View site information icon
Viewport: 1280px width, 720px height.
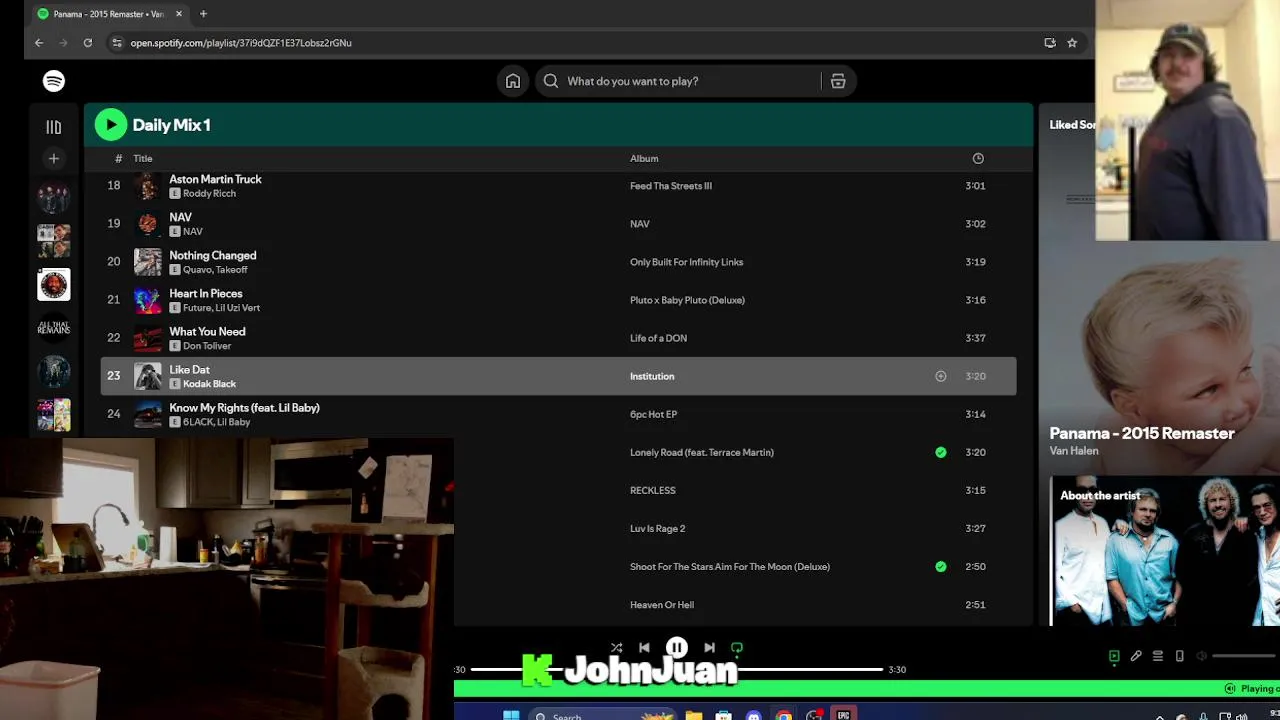(x=117, y=43)
